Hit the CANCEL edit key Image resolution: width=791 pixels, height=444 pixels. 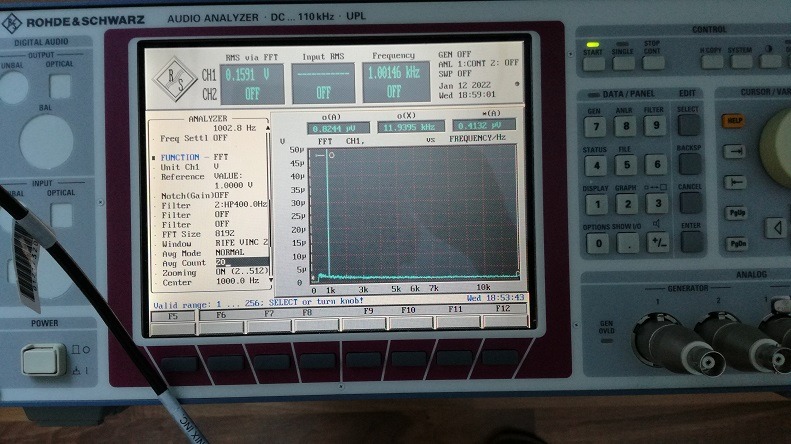coord(690,203)
